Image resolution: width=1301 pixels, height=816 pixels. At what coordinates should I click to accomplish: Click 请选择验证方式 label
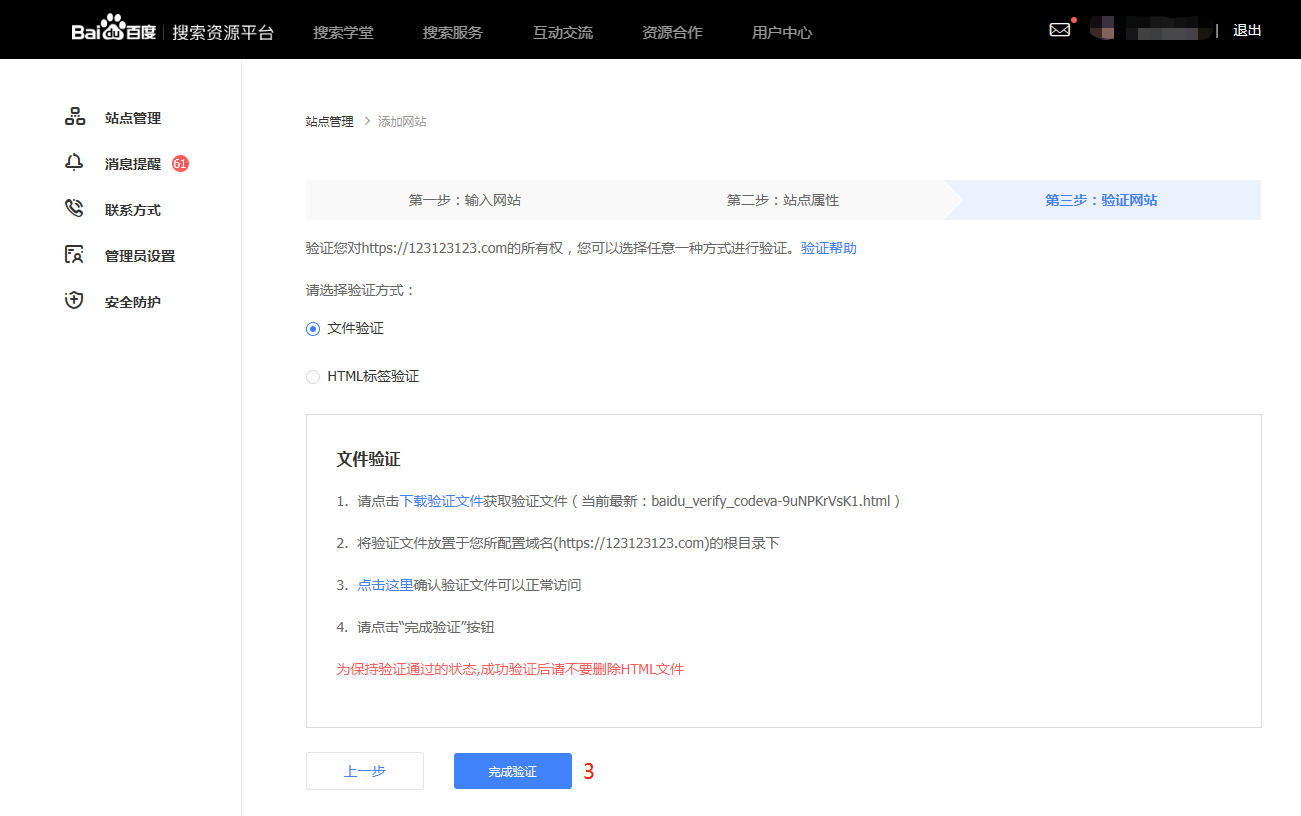[x=360, y=291]
